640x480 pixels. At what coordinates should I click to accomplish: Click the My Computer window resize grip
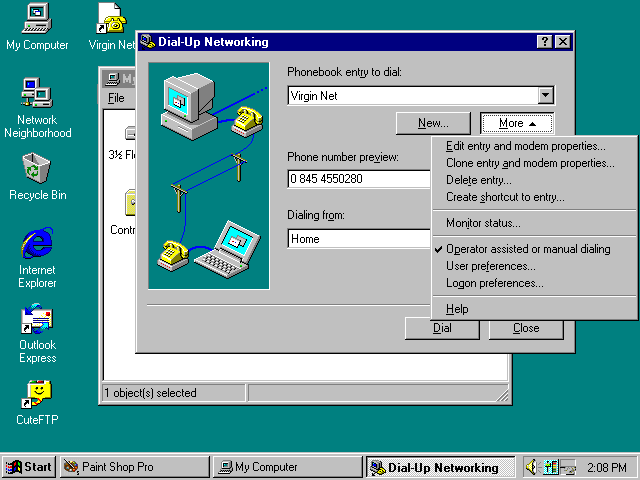pos(503,395)
